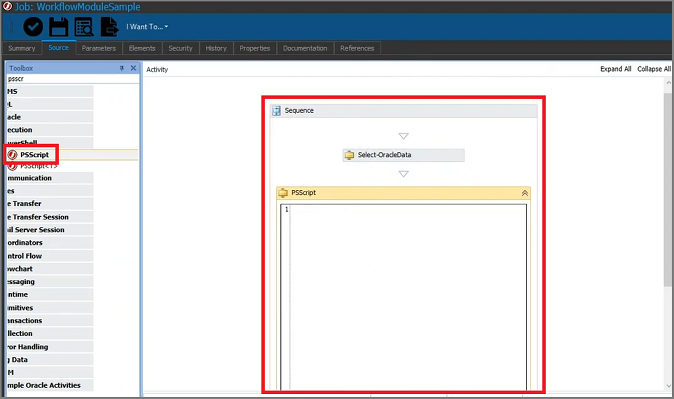Switch to the Properties tab
The width and height of the screenshot is (674, 399).
click(x=255, y=48)
